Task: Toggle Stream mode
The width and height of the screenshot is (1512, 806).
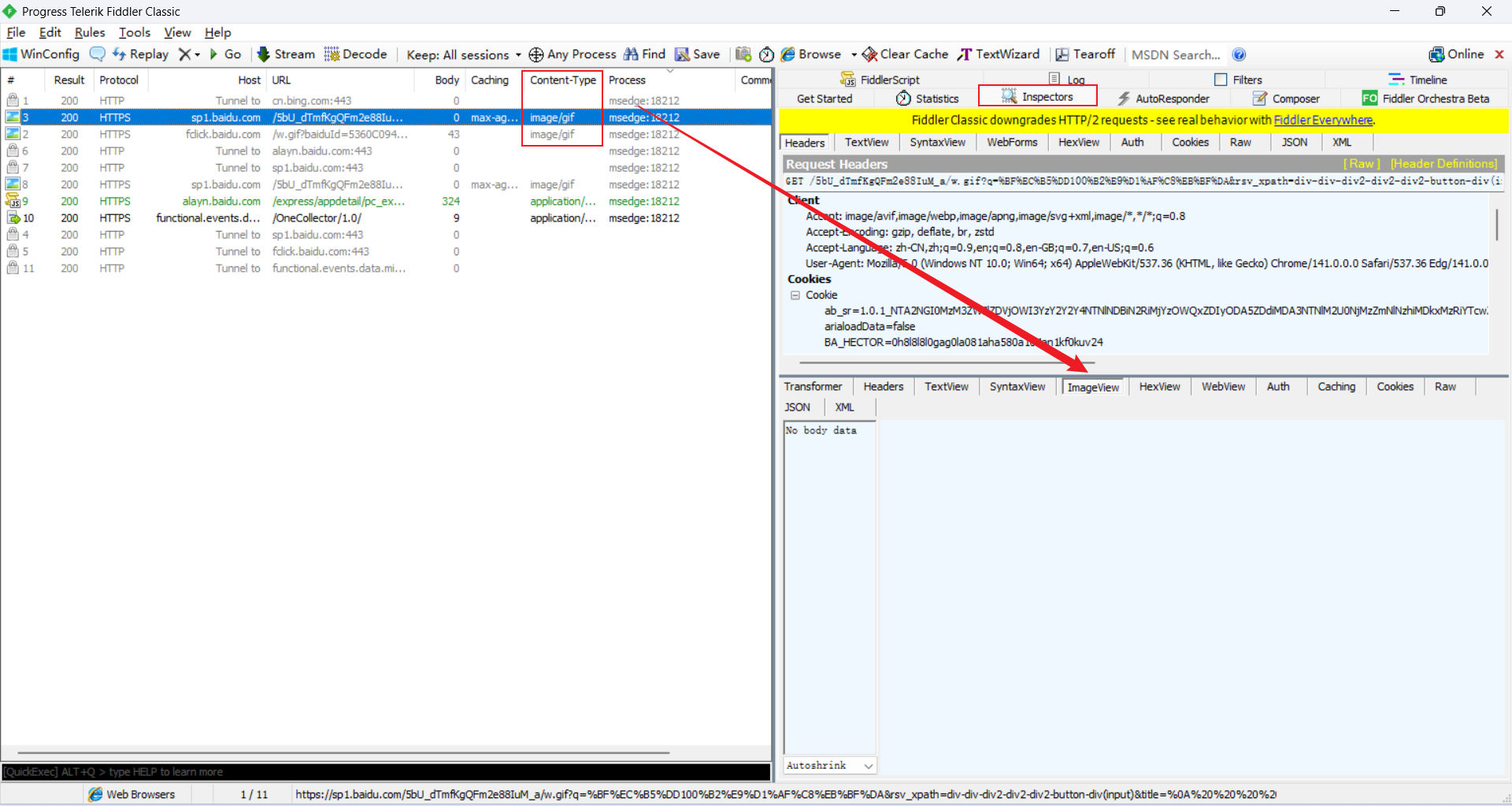Action: pyautogui.click(x=286, y=54)
